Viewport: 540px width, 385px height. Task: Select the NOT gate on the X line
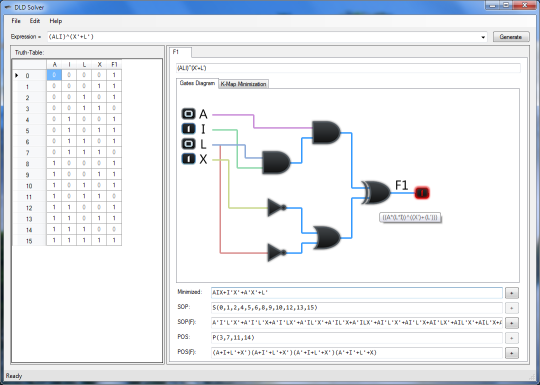tap(277, 207)
